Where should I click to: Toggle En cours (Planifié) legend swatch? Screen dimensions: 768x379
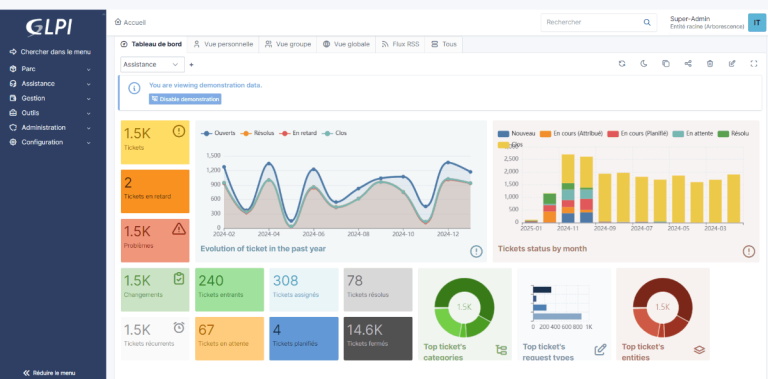pyautogui.click(x=612, y=133)
